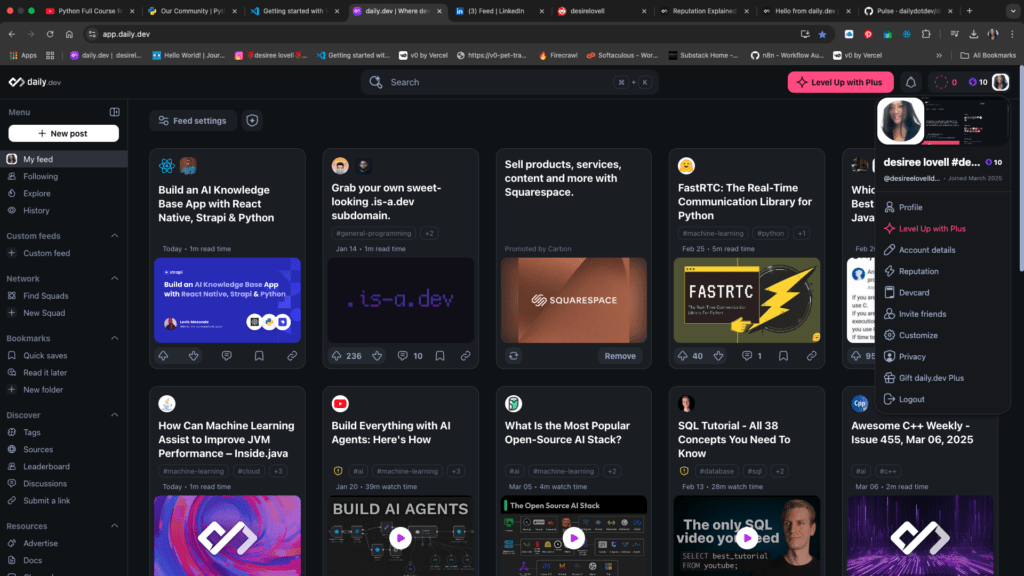Collapse the sidebar with the Menu panel icon
The image size is (1024, 576).
[x=114, y=112]
